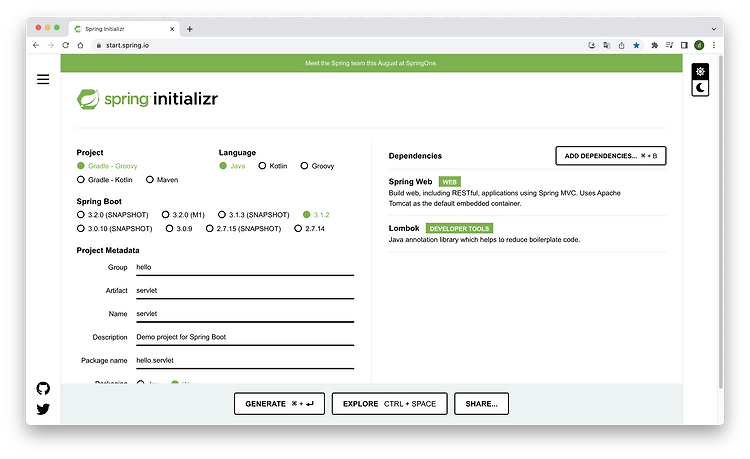
Task: Select Maven project type
Action: pos(162,180)
